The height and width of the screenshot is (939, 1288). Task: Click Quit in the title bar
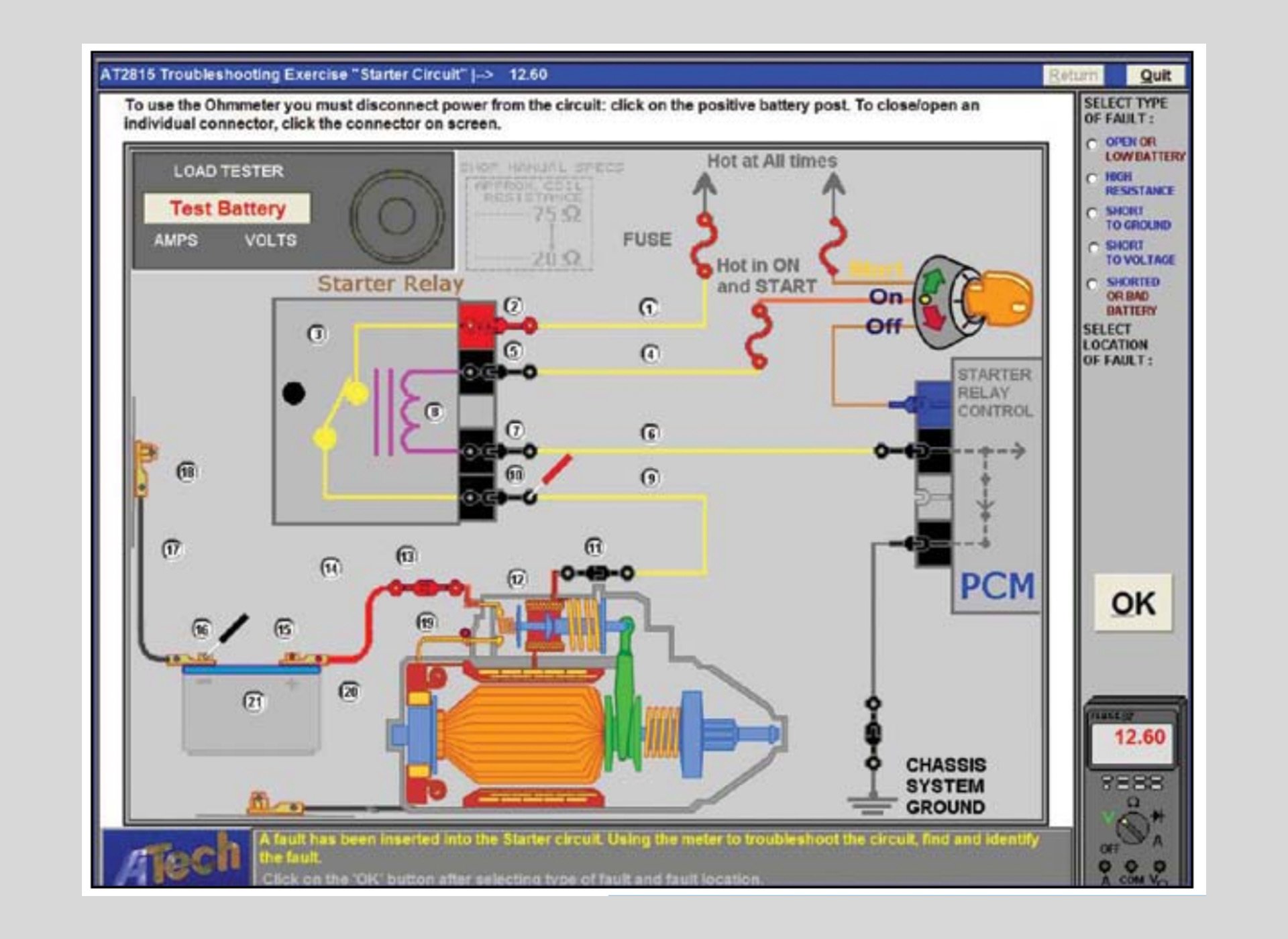point(1157,75)
